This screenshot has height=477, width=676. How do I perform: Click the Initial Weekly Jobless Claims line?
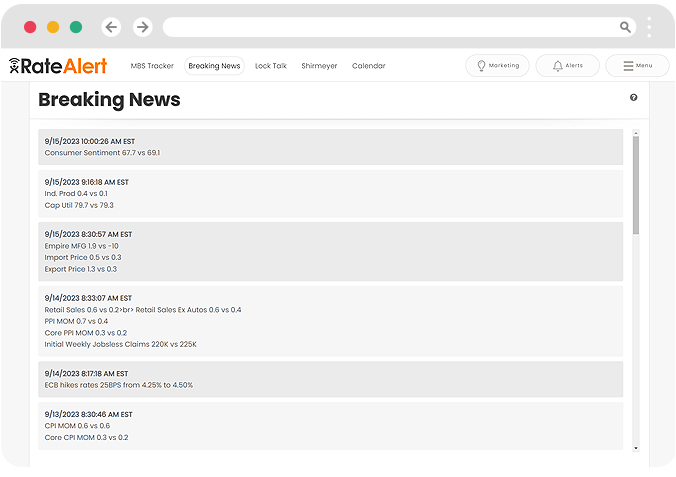121,344
